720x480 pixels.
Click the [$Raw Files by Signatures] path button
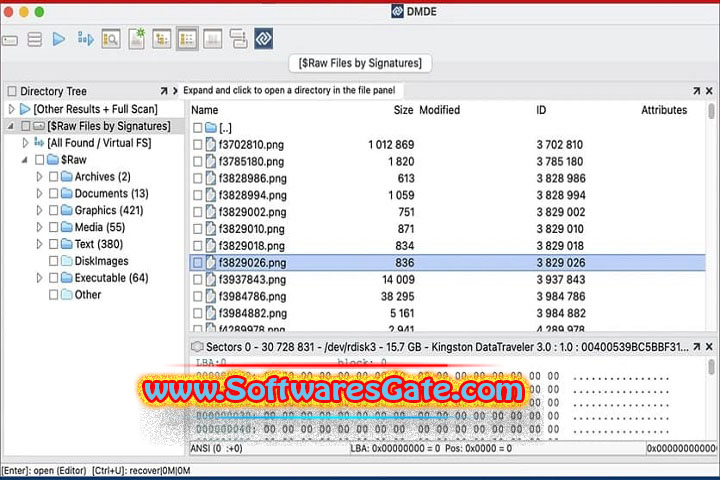pos(360,63)
